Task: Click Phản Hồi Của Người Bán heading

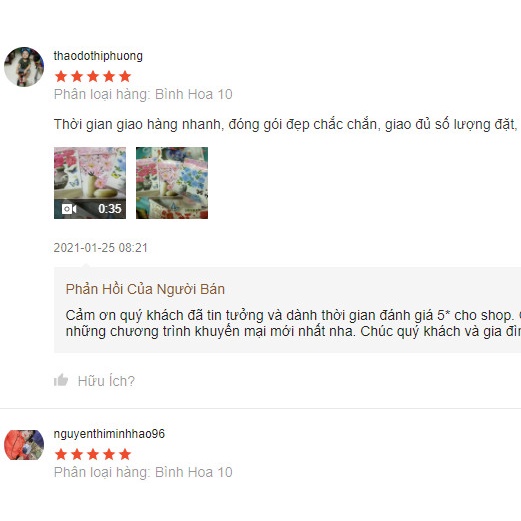Action: coord(145,289)
